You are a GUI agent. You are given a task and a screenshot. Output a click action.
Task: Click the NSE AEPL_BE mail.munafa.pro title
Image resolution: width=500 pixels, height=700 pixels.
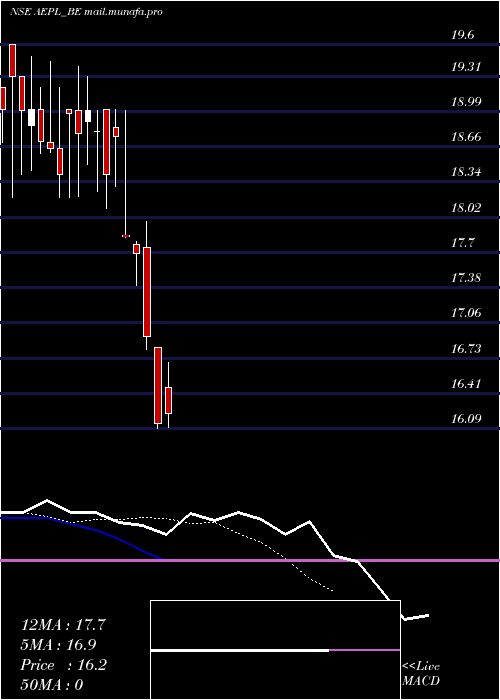86,12
